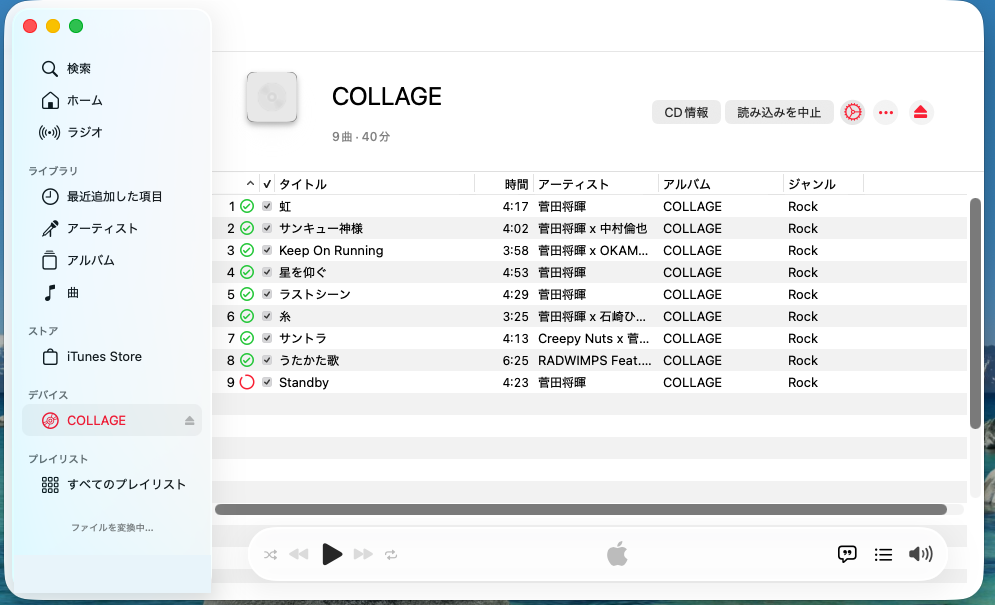Viewport: 995px width, 605px height.
Task: Click the vertical scrollbar of track list
Action: click(975, 314)
